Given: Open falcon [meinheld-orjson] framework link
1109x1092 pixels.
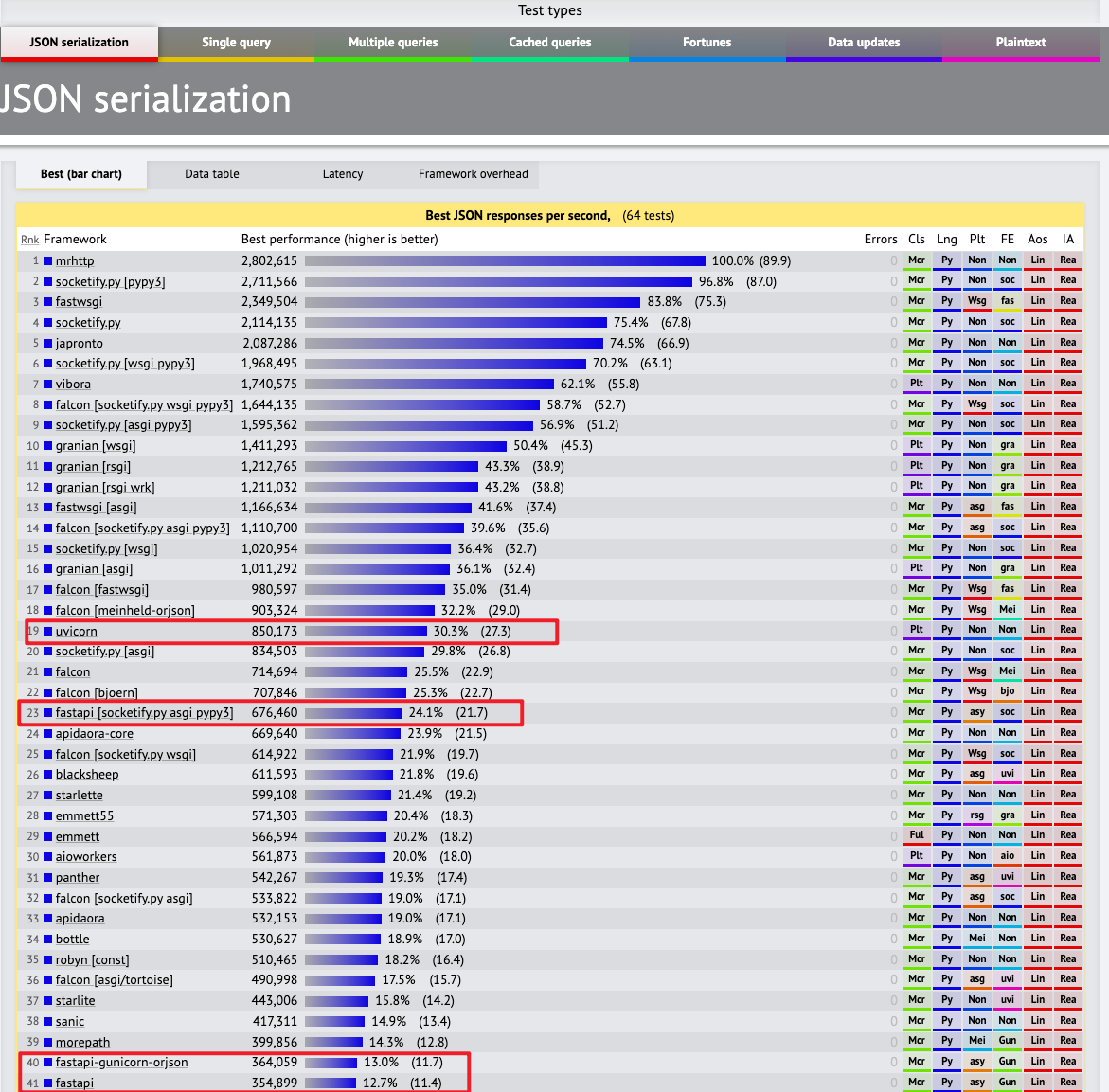Looking at the screenshot, I should coord(125,610).
